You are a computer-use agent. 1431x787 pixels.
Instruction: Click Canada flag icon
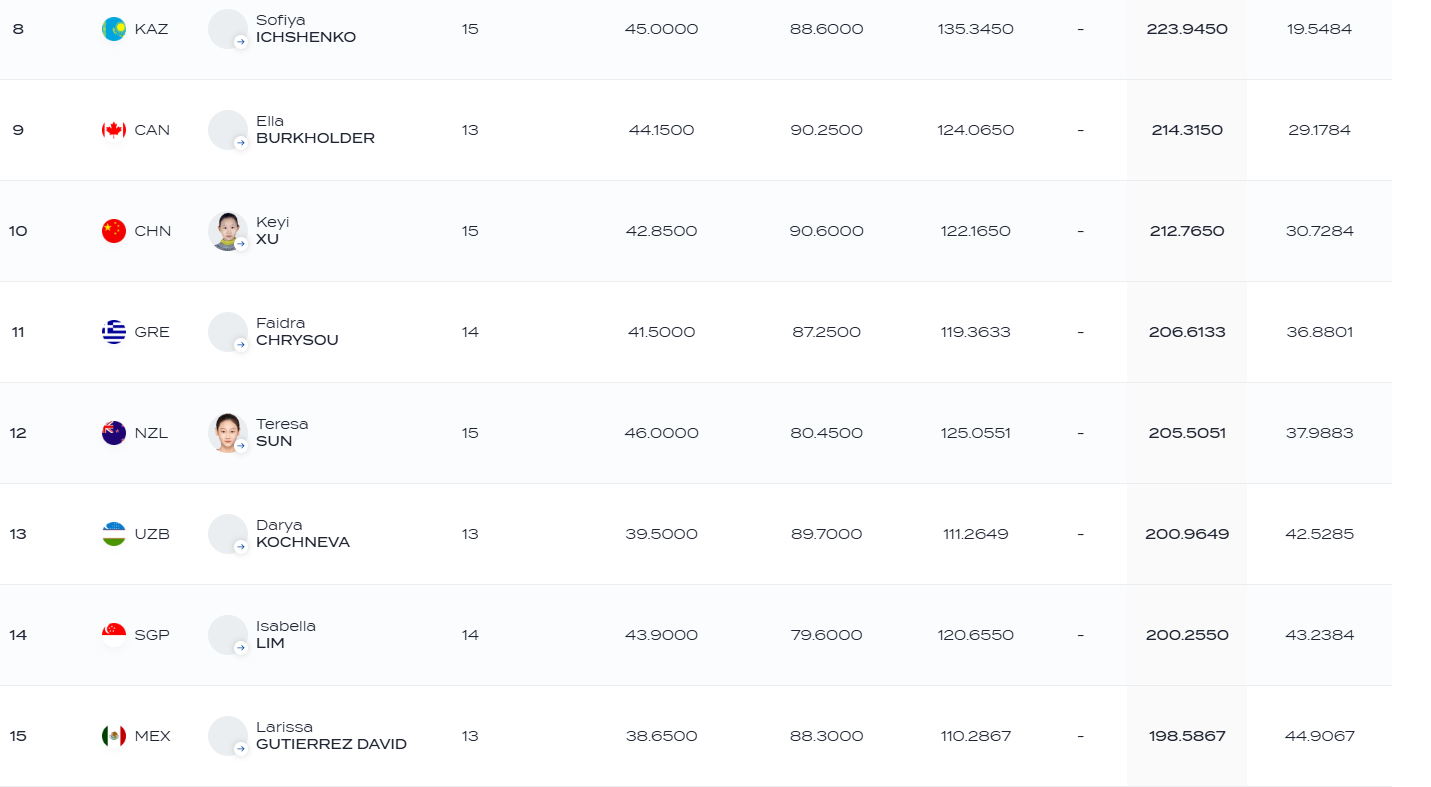click(114, 130)
